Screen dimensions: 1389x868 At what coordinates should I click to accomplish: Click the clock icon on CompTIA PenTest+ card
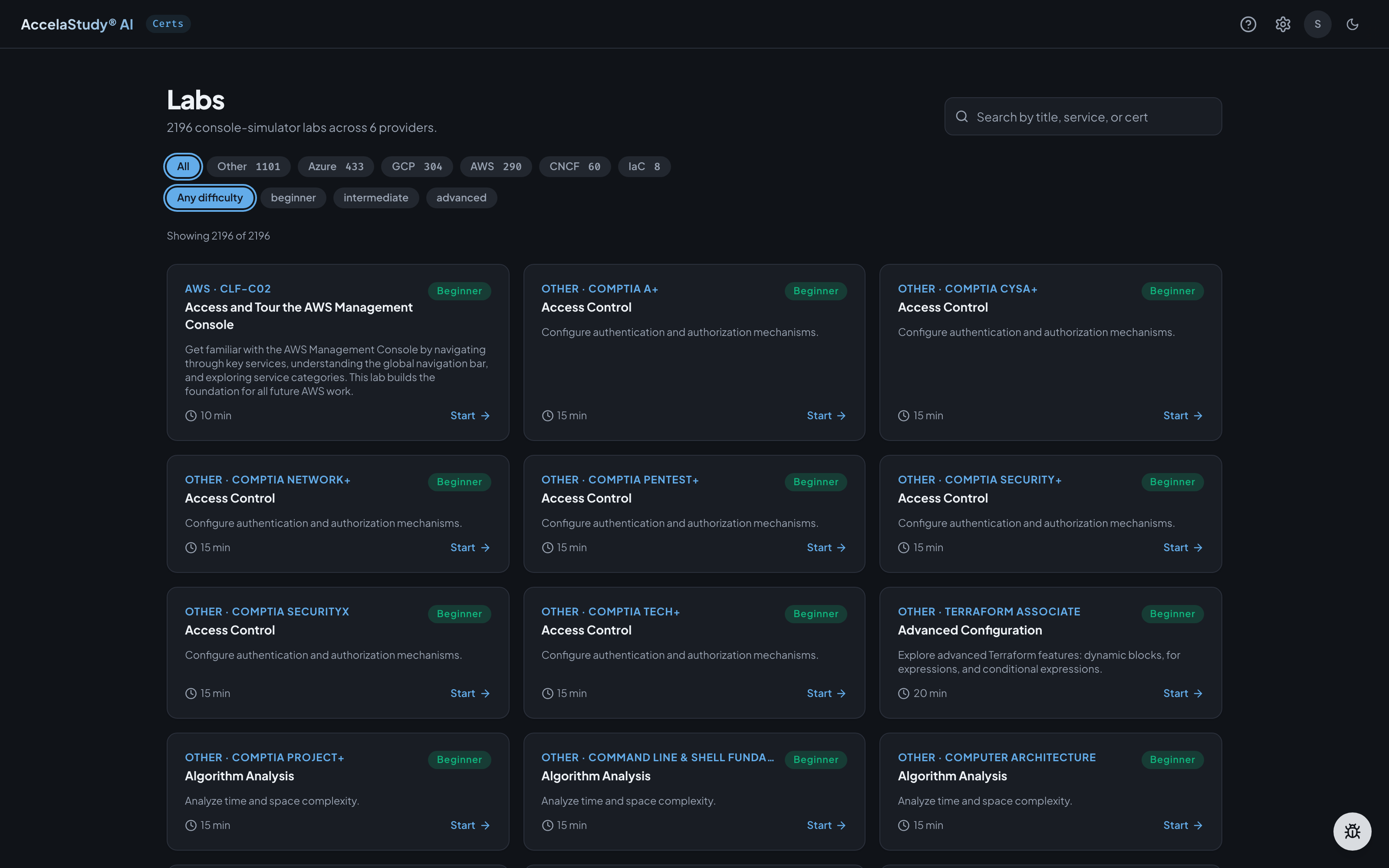click(x=547, y=548)
